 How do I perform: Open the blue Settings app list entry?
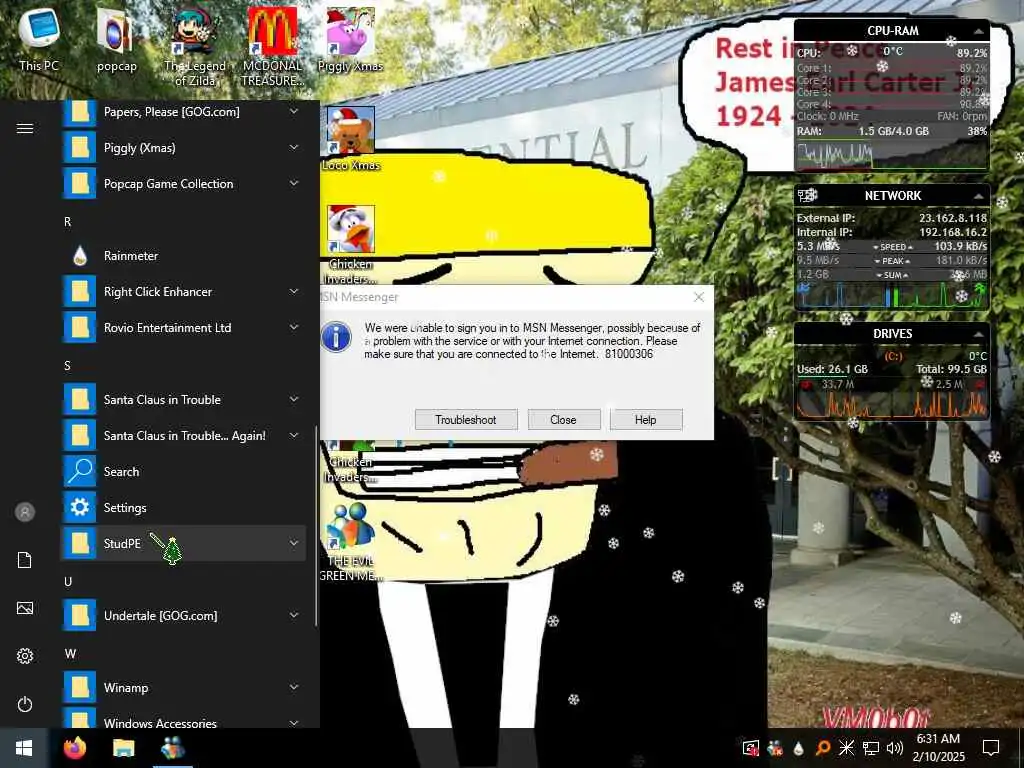[183, 507]
